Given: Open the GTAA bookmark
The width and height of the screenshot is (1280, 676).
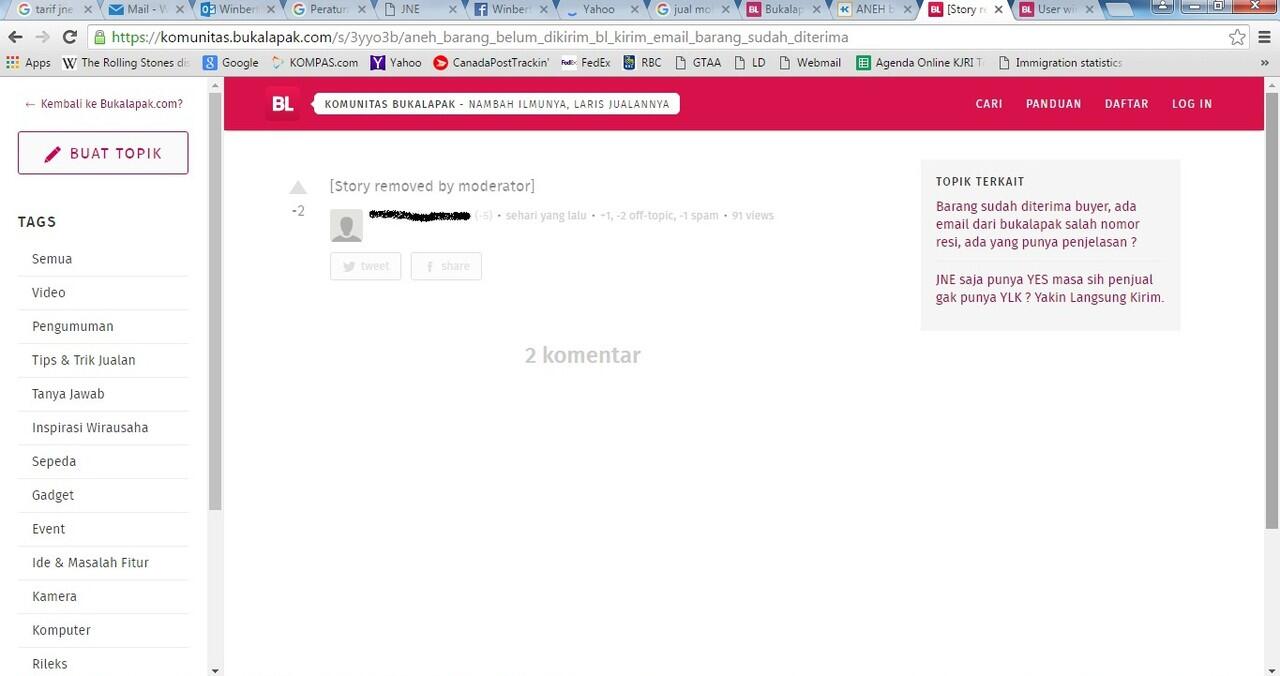Looking at the screenshot, I should pyautogui.click(x=698, y=62).
